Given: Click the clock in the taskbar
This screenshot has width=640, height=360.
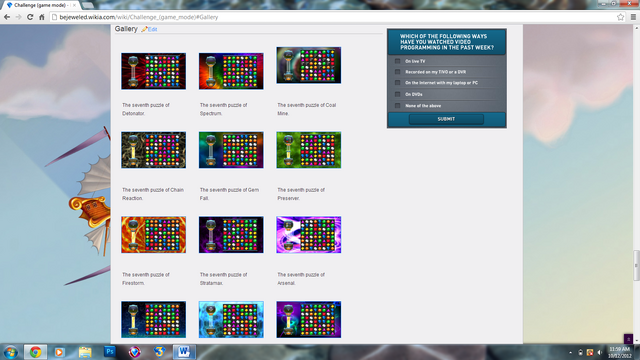Looking at the screenshot, I should tap(620, 352).
